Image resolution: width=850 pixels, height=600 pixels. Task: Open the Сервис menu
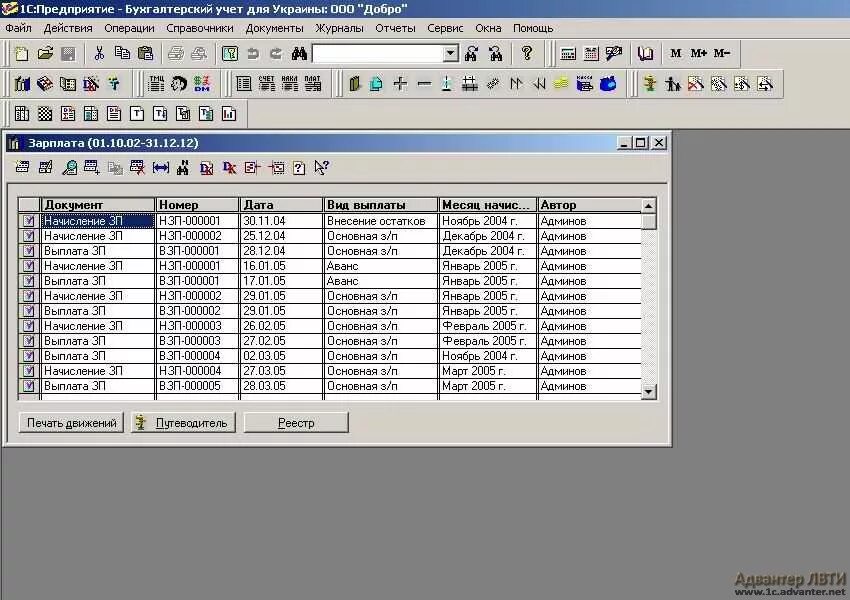pyautogui.click(x=445, y=28)
